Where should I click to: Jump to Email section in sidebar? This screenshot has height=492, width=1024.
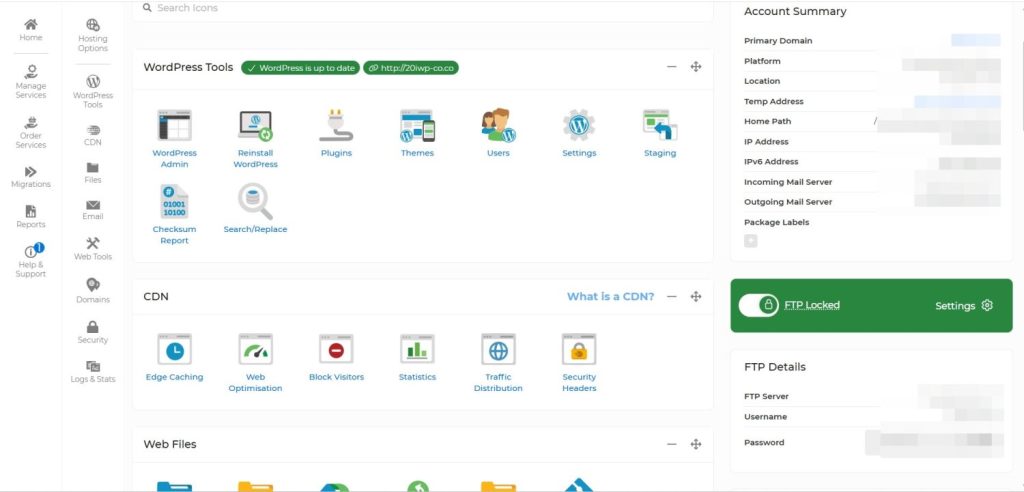(x=93, y=210)
